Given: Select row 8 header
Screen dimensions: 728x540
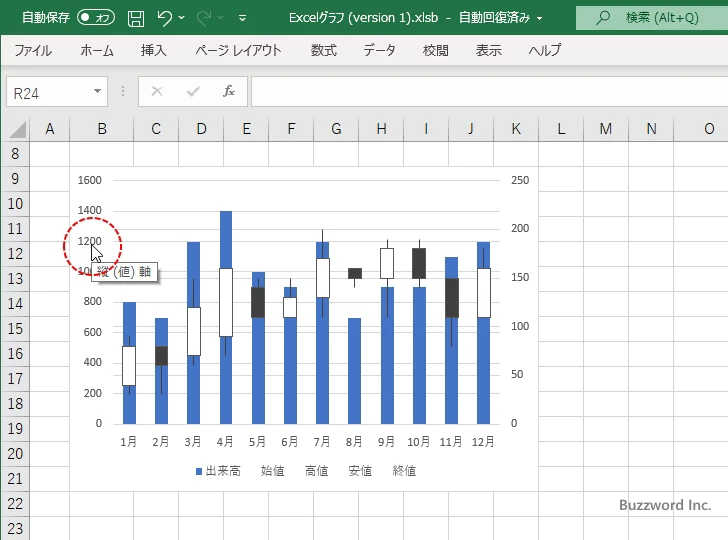Looking at the screenshot, I should click(x=15, y=154).
